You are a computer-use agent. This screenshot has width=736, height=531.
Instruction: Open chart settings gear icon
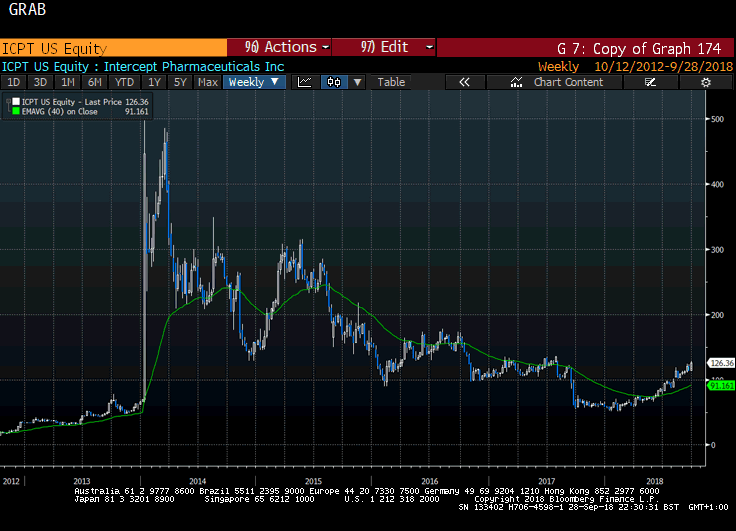705,82
